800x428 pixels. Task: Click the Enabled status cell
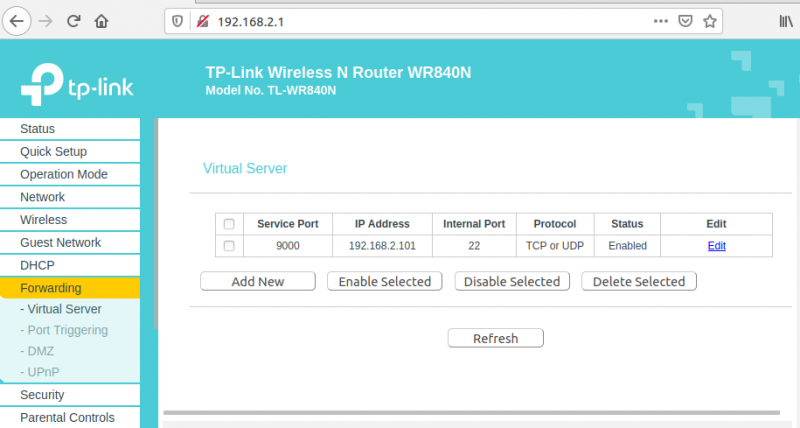tap(628, 246)
